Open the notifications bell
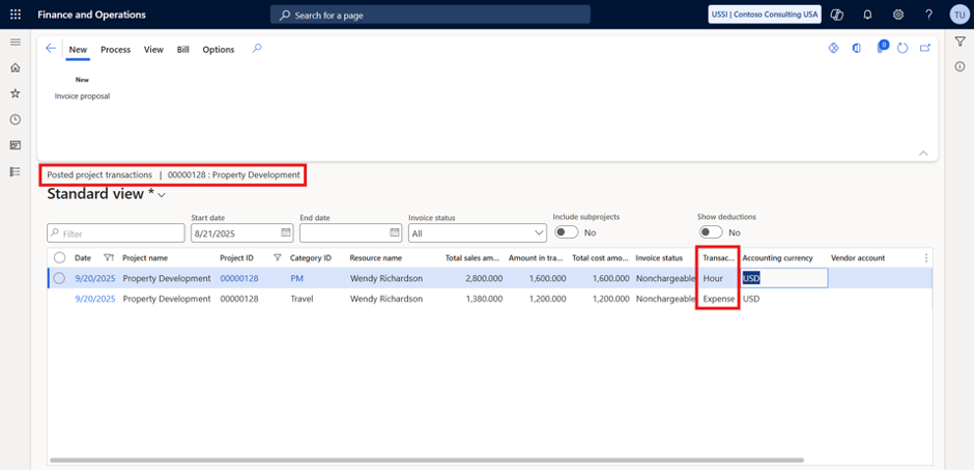 tap(867, 14)
